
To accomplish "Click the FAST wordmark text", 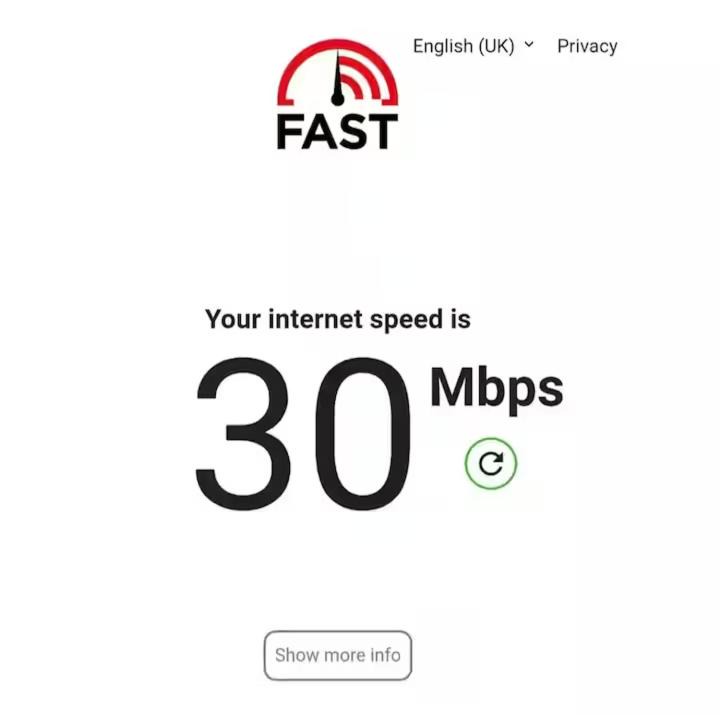I will tap(338, 132).
